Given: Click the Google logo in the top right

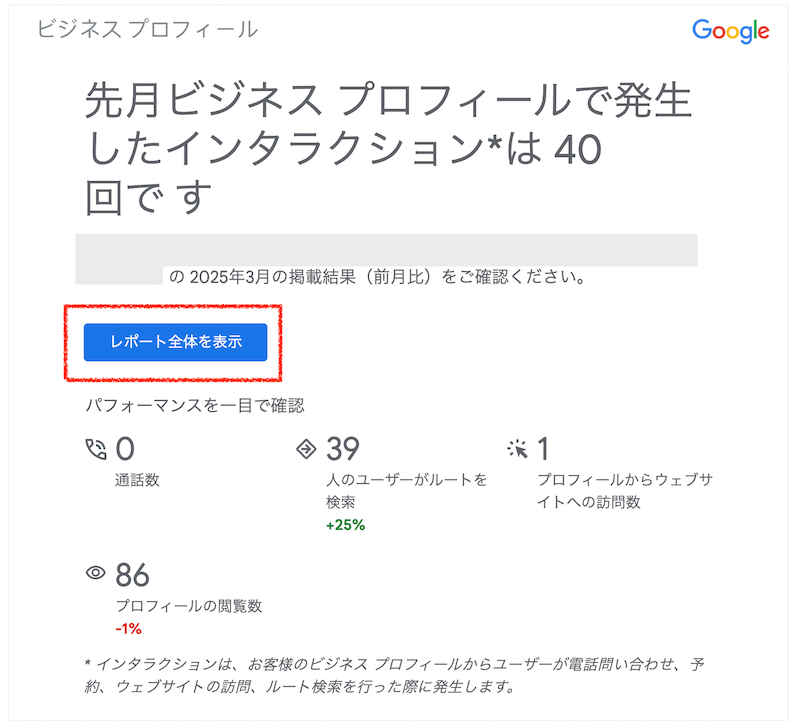Looking at the screenshot, I should coord(733,30).
